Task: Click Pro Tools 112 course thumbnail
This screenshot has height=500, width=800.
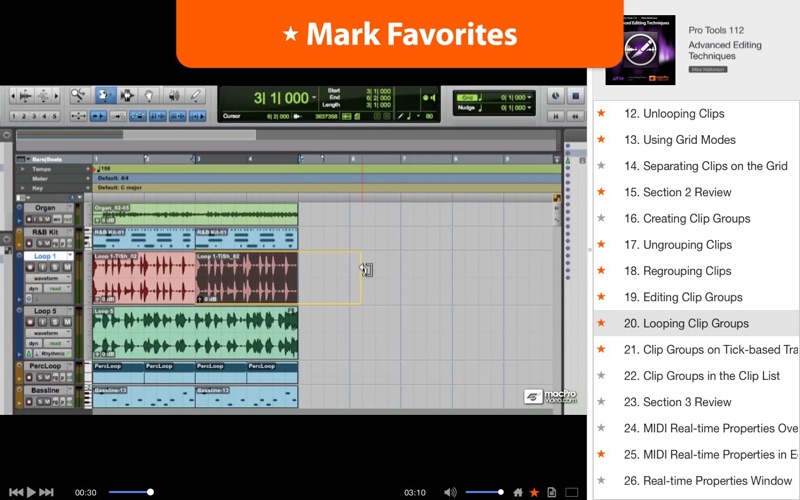Action: coord(640,49)
